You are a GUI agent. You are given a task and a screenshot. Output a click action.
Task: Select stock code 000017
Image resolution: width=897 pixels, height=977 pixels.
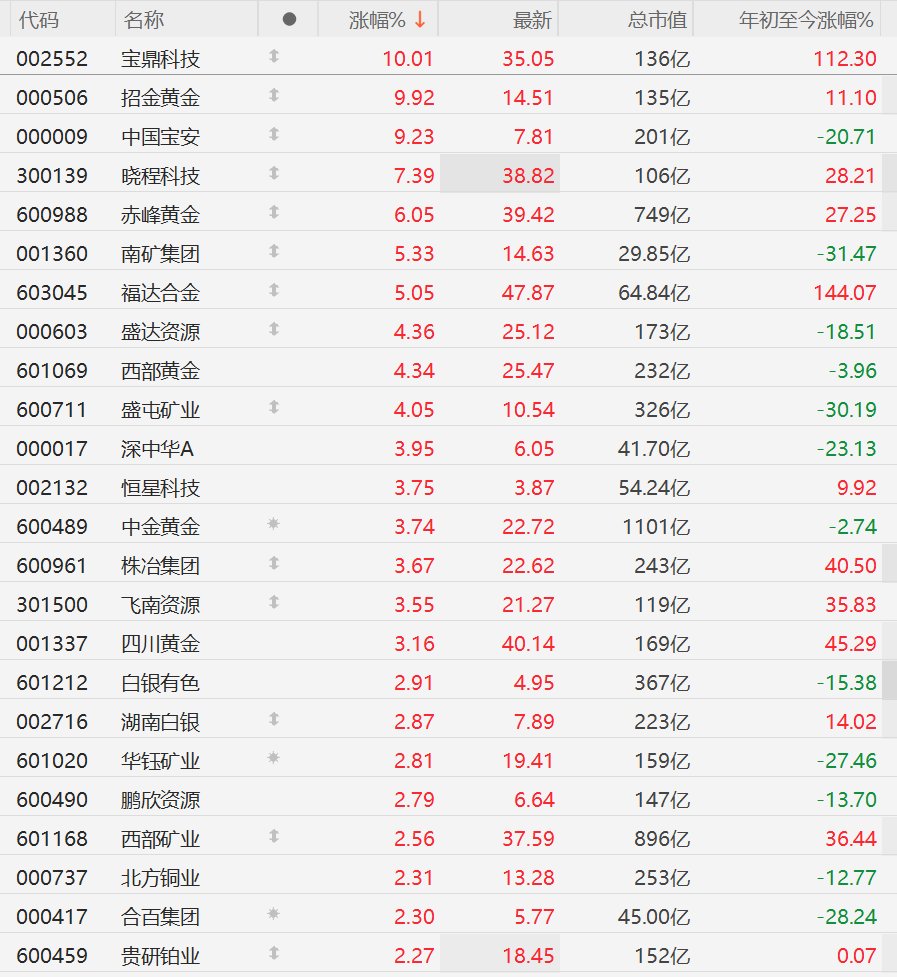tap(52, 449)
